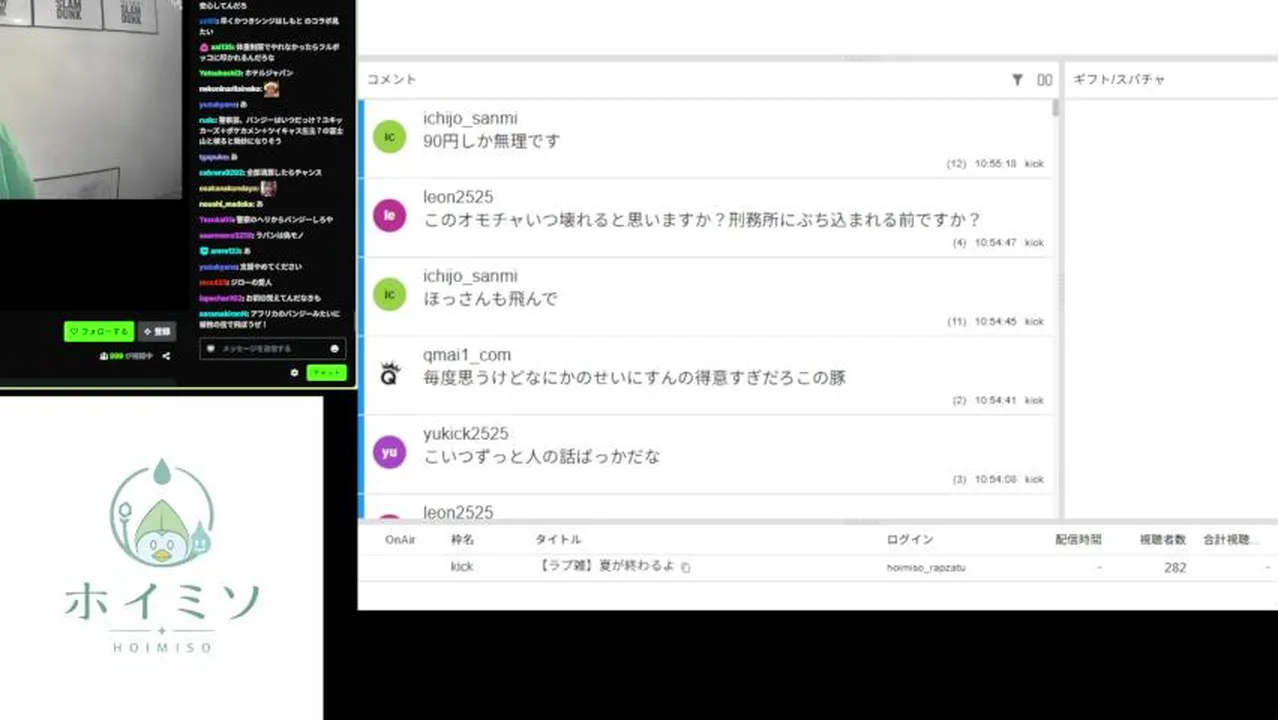Select comment こいつずっと人の話ばっかだな
Screen dimensions: 1278x720
point(542,457)
